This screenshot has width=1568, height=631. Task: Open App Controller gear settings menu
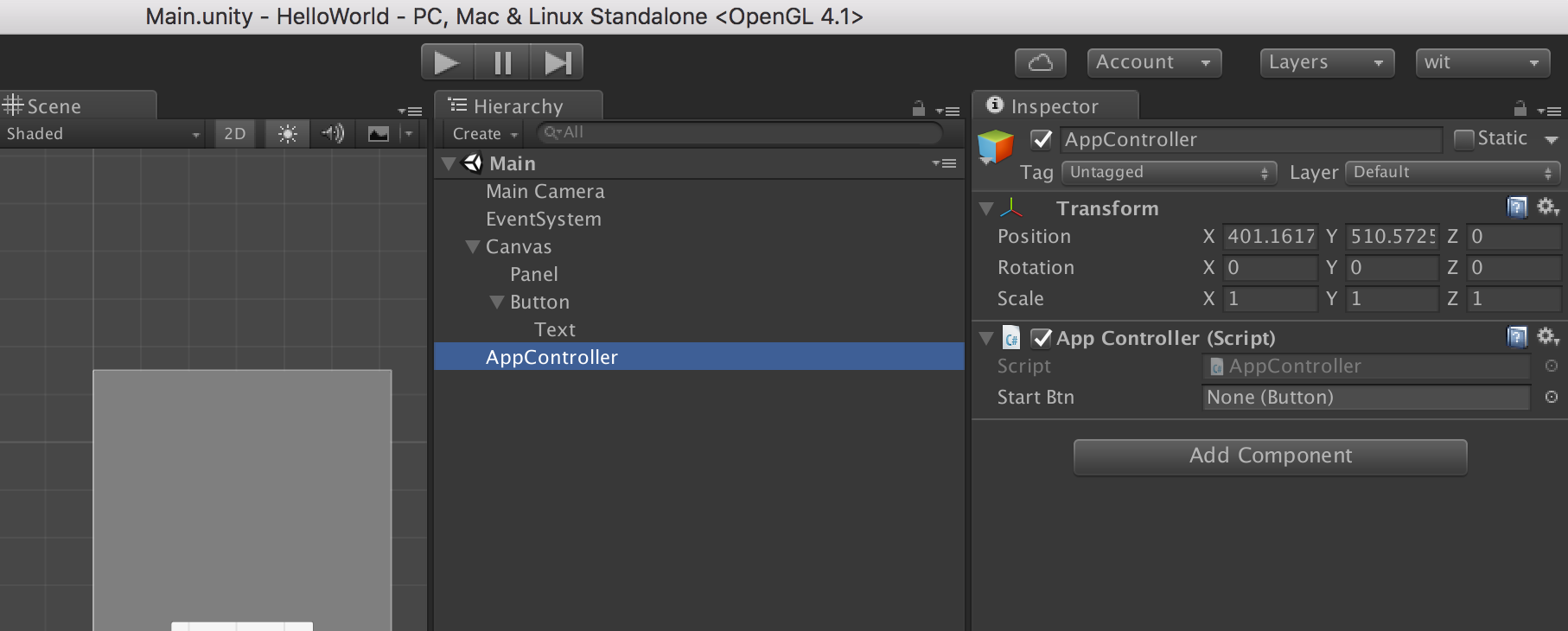point(1548,337)
